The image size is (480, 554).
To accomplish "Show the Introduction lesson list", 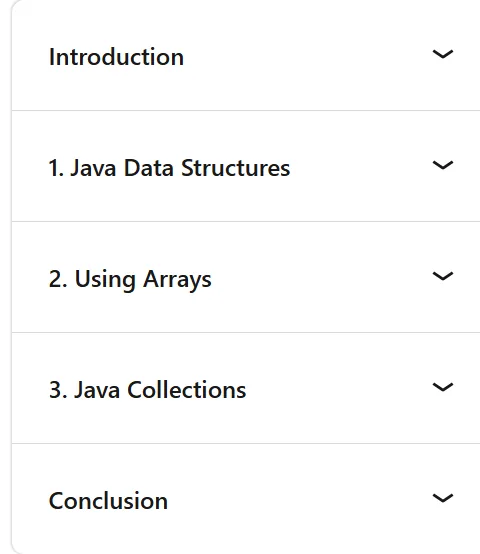I will [246, 56].
